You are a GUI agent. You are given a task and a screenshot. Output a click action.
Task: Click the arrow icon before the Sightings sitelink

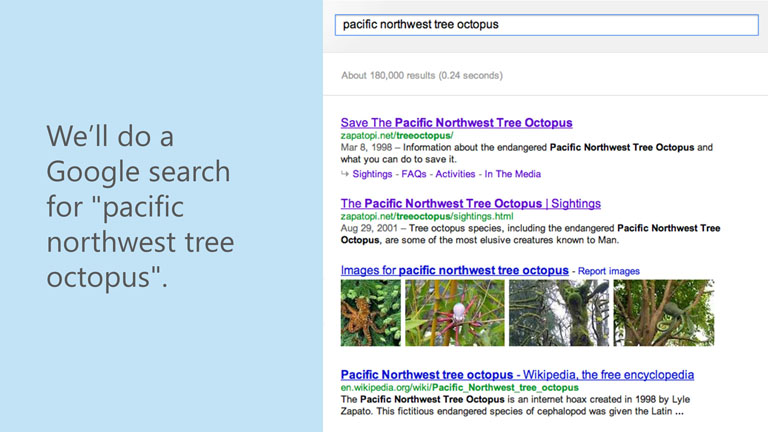click(345, 174)
